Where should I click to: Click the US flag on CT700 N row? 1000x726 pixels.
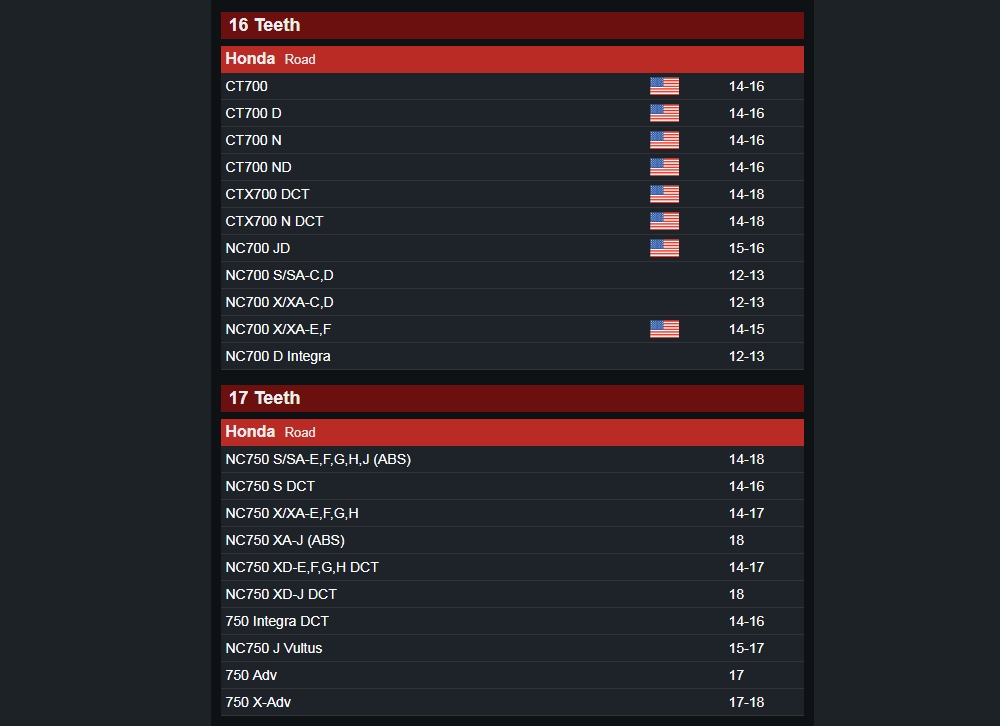click(x=664, y=140)
